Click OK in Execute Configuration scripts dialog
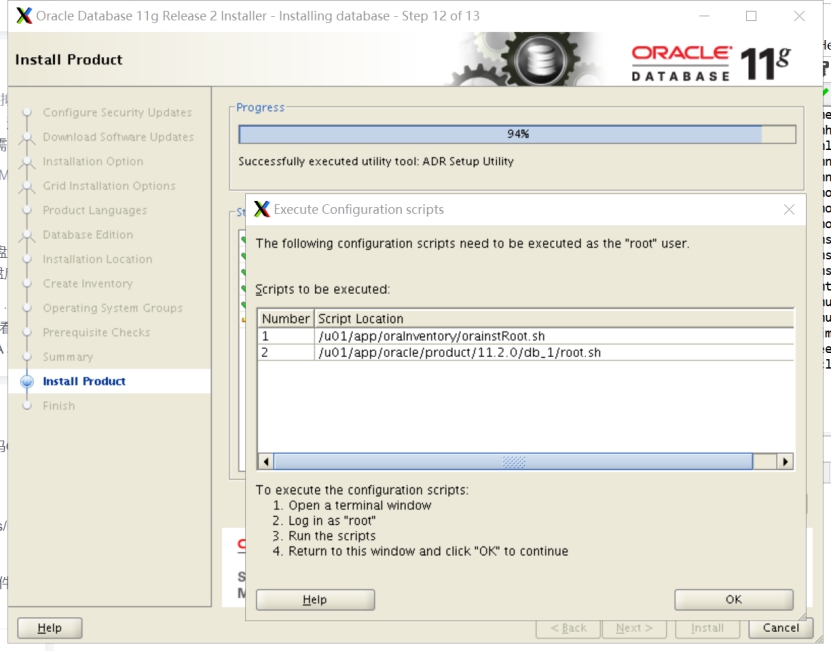 click(x=734, y=599)
